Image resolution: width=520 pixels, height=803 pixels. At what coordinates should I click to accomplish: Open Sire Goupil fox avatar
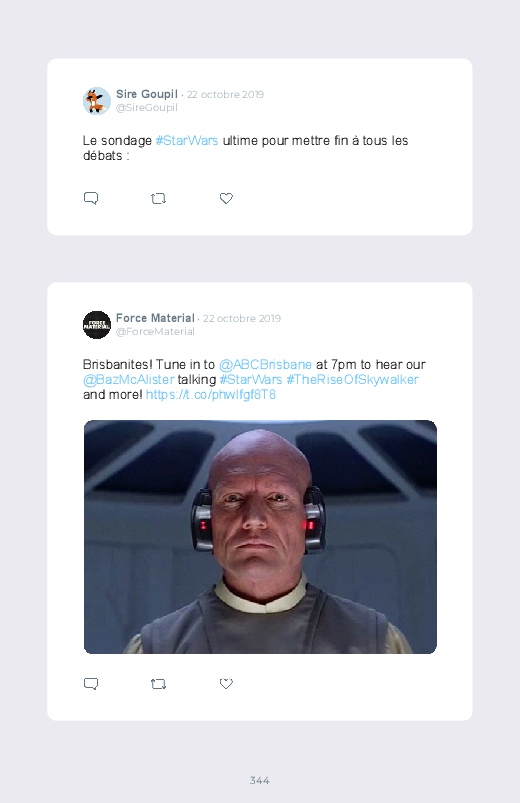tap(97, 101)
